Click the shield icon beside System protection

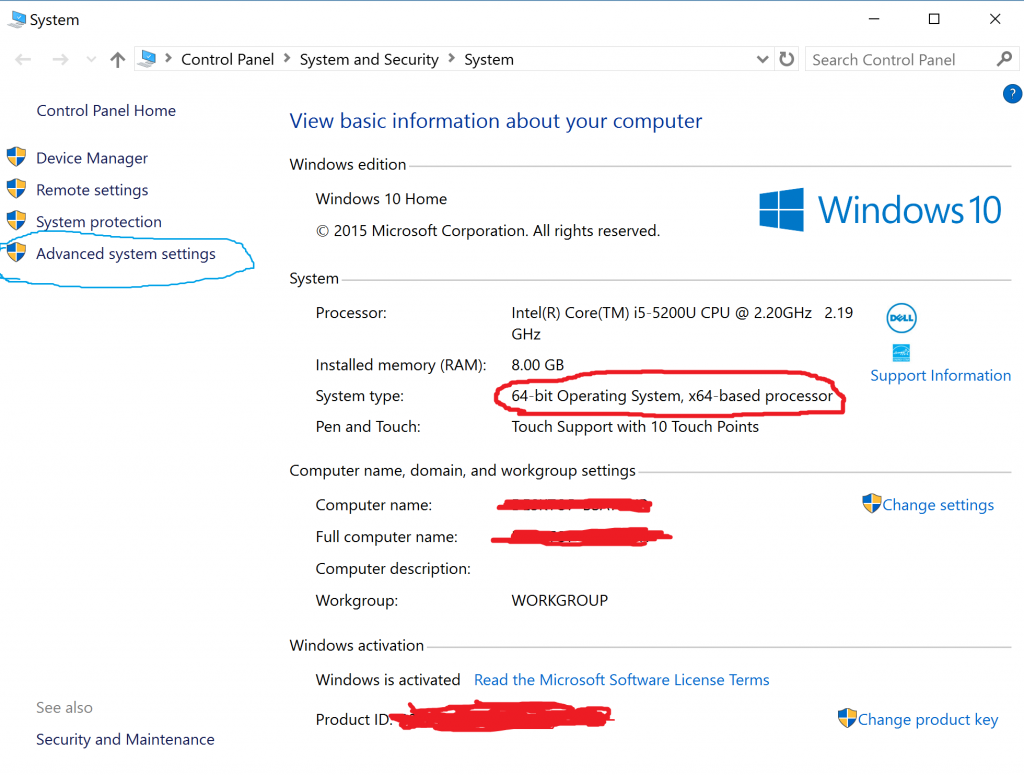coord(16,220)
